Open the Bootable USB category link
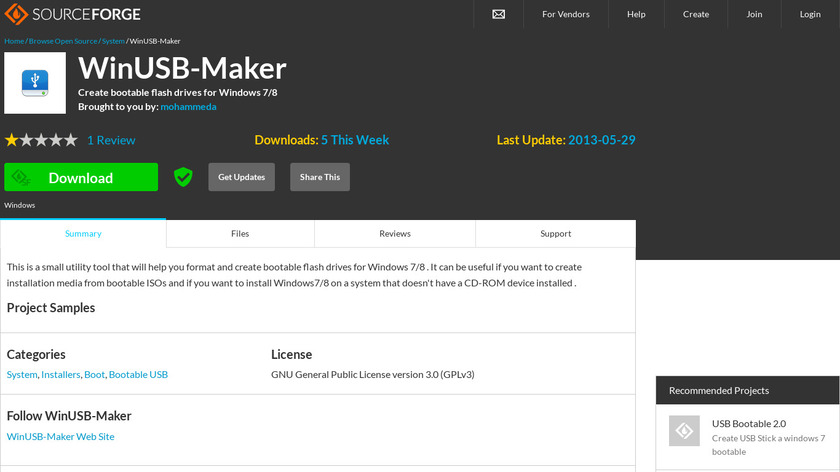 click(x=138, y=374)
